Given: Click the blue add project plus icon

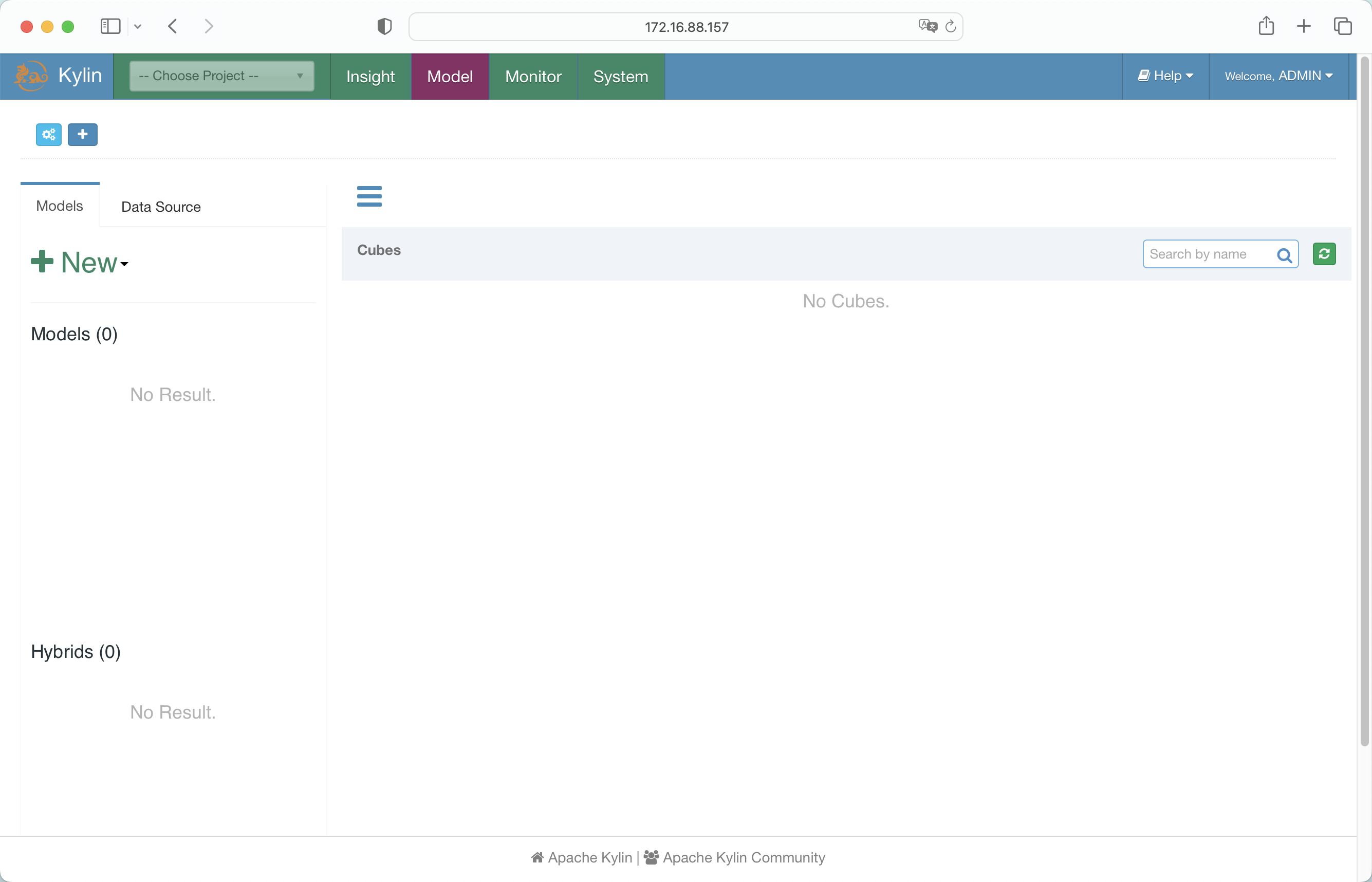Looking at the screenshot, I should (x=82, y=135).
